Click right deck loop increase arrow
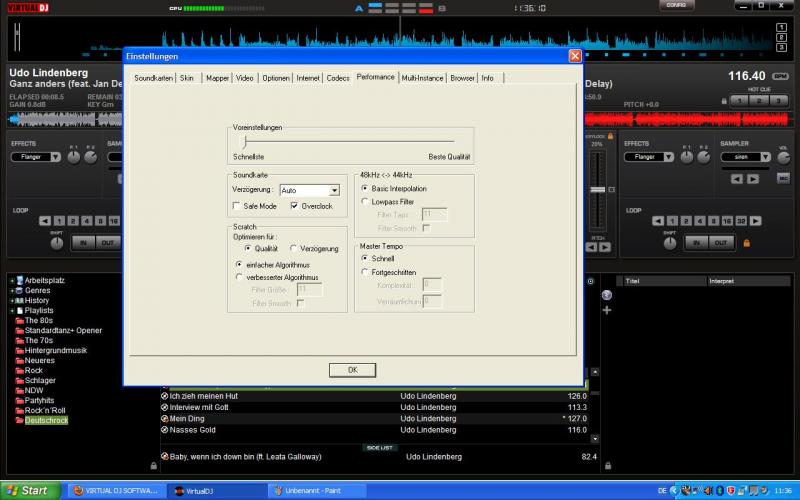The image size is (800, 500). tap(756, 221)
